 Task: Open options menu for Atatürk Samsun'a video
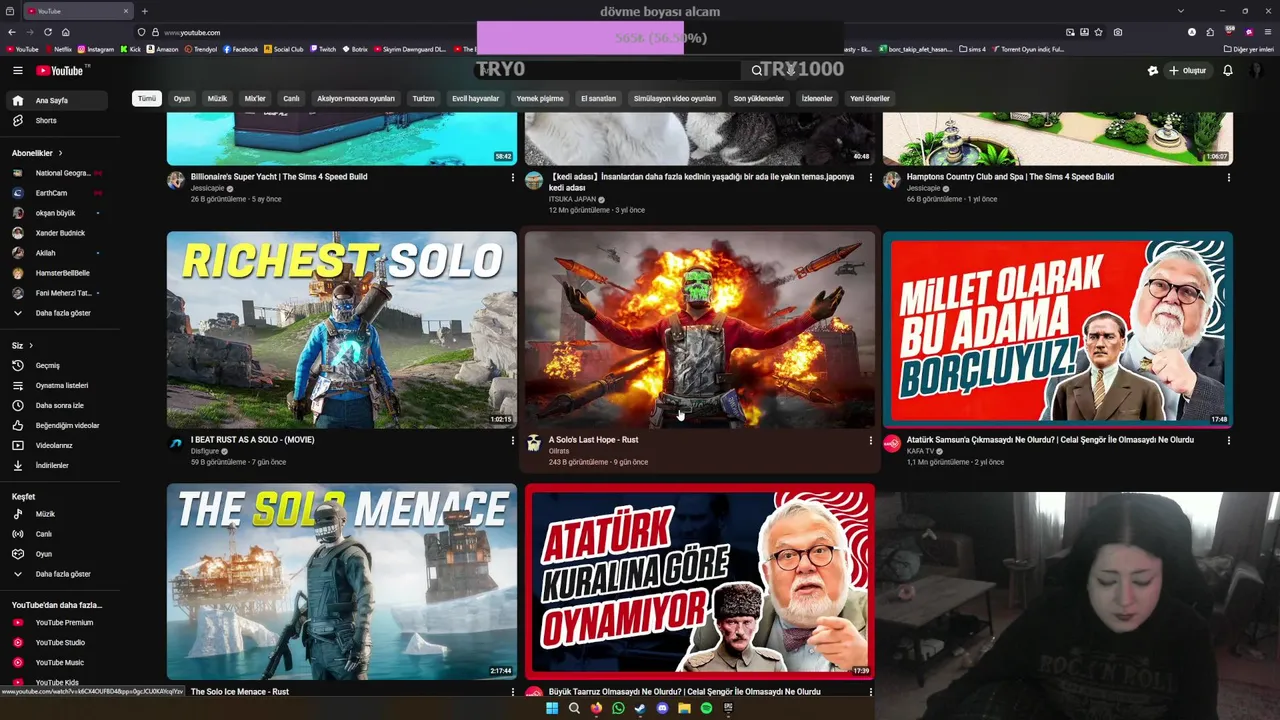point(1228,441)
